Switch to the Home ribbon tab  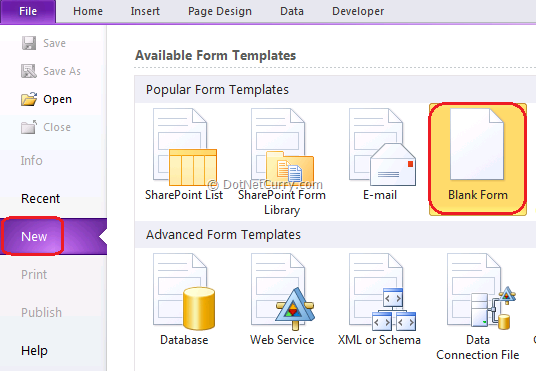click(x=88, y=11)
